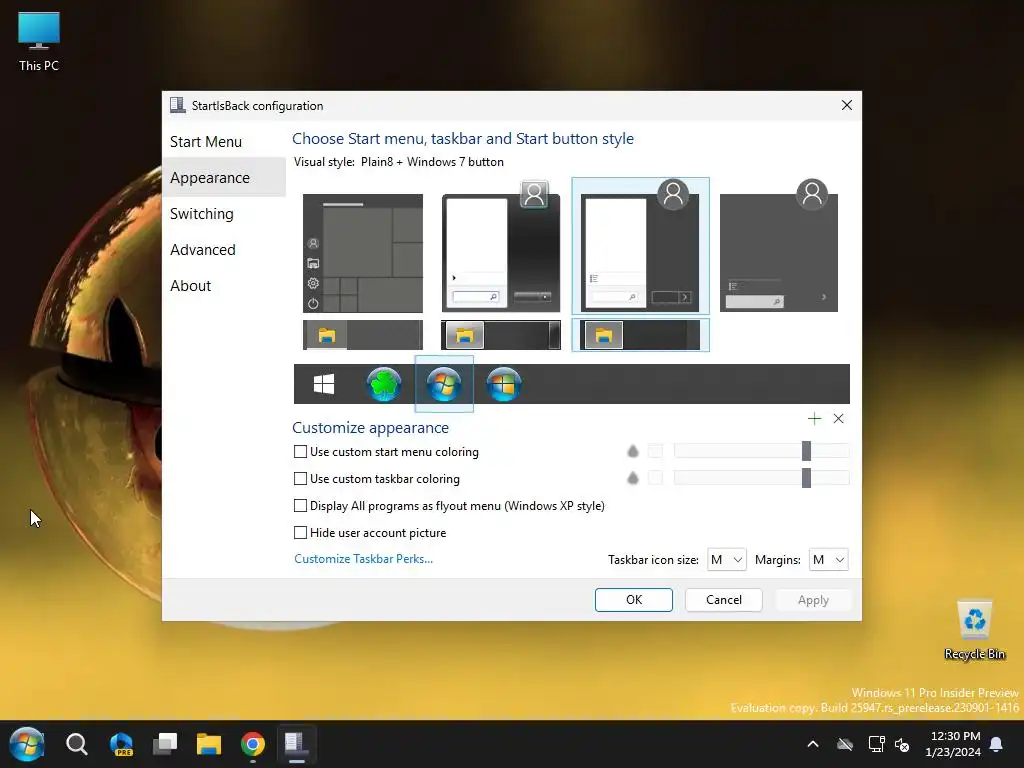Choose the first flat gray taskbar style

click(x=362, y=335)
